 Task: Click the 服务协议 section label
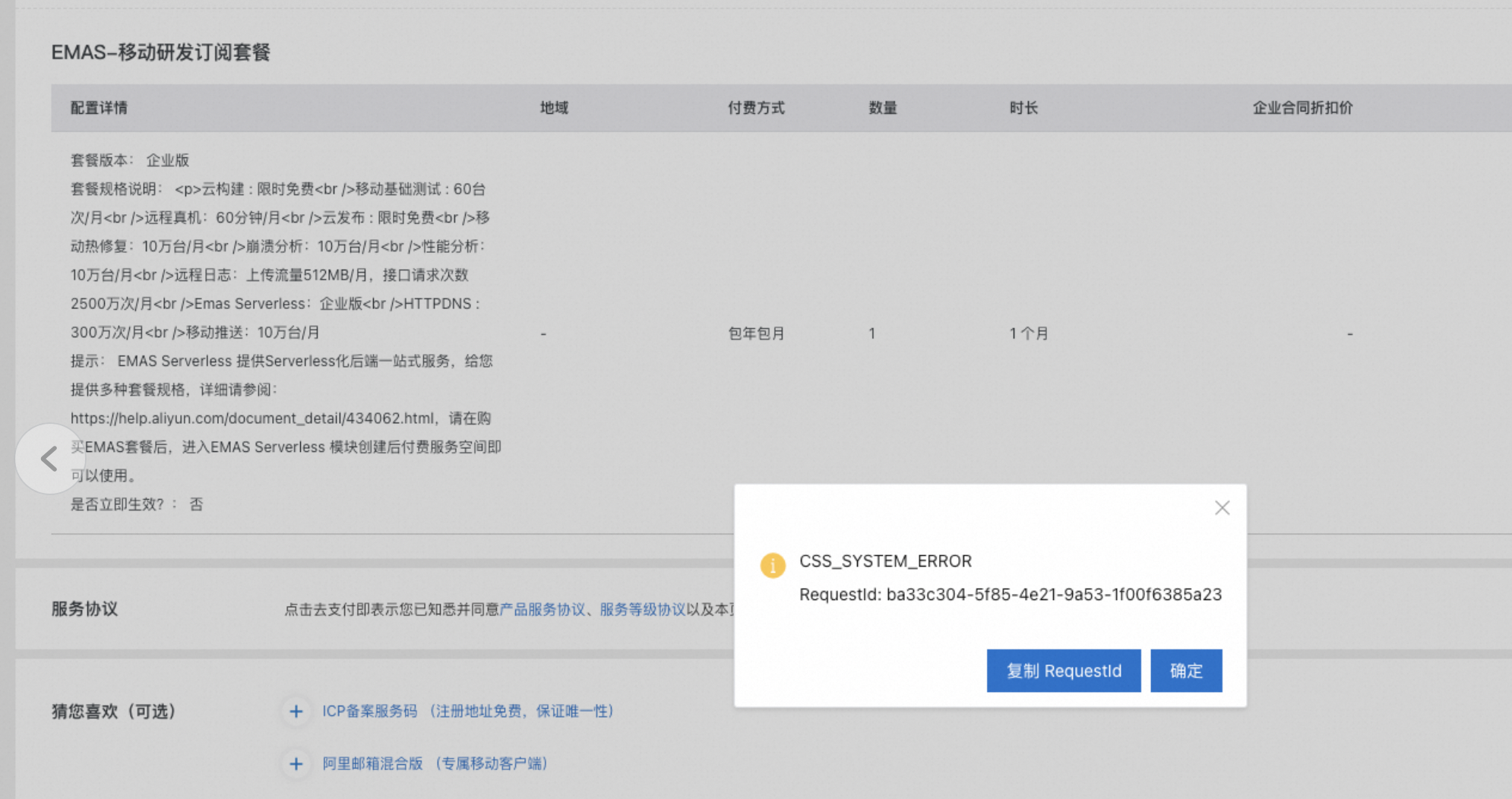tap(84, 609)
